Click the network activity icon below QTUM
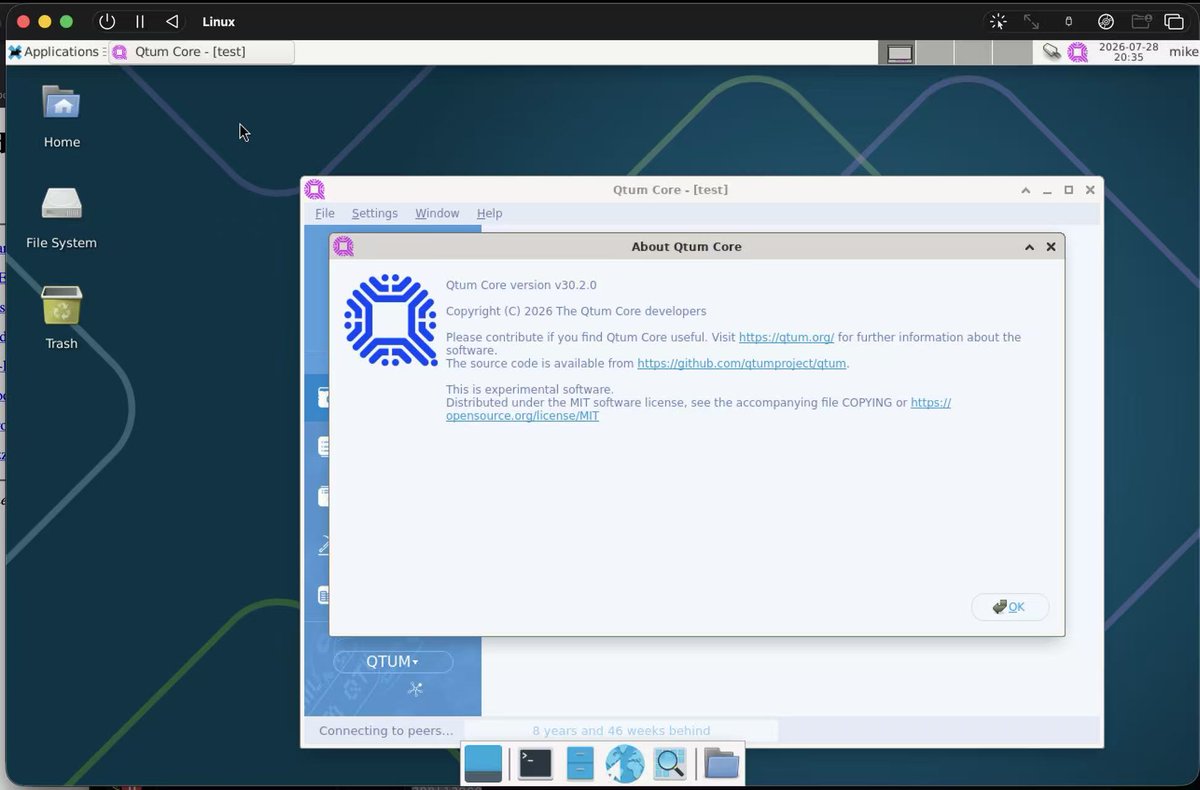The height and width of the screenshot is (790, 1200). click(416, 689)
